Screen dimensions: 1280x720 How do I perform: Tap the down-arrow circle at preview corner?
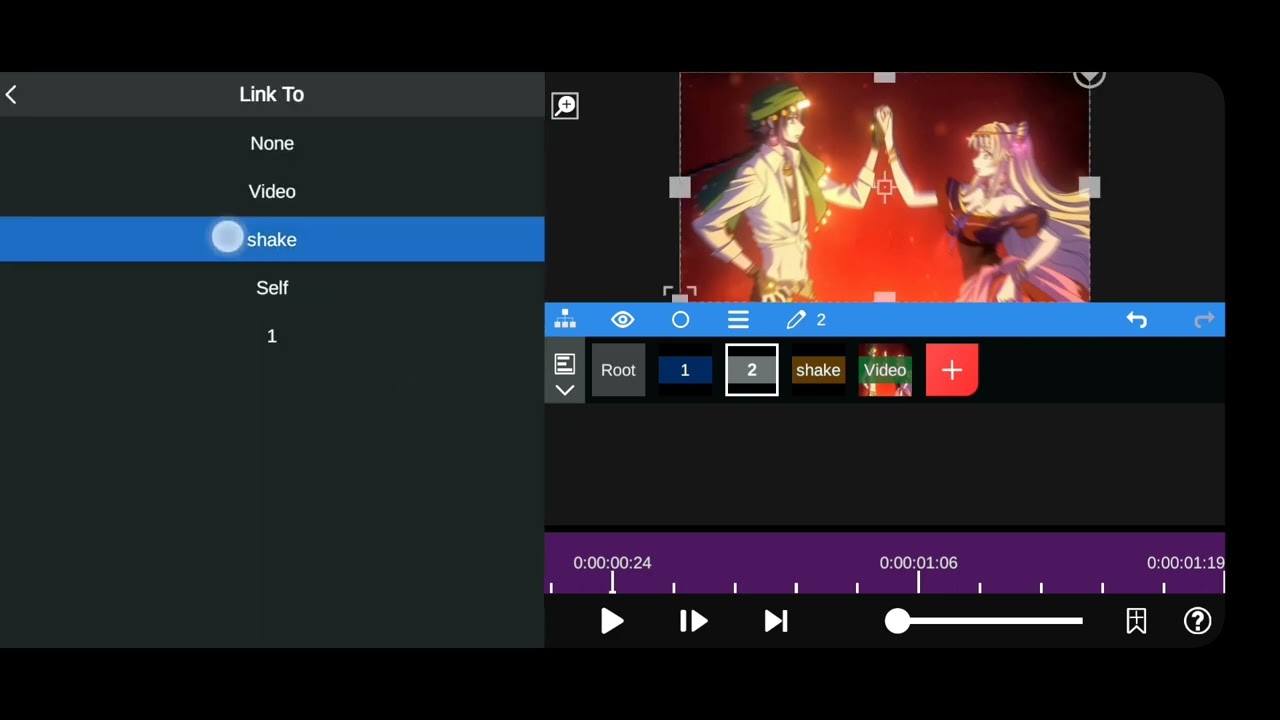tap(1089, 77)
